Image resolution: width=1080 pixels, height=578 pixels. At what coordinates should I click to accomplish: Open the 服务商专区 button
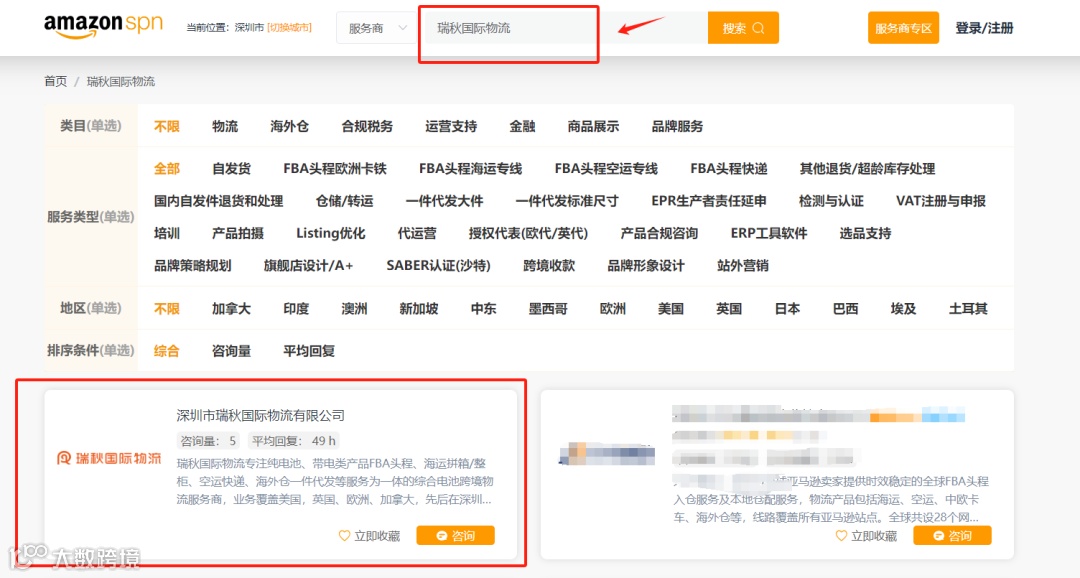903,28
